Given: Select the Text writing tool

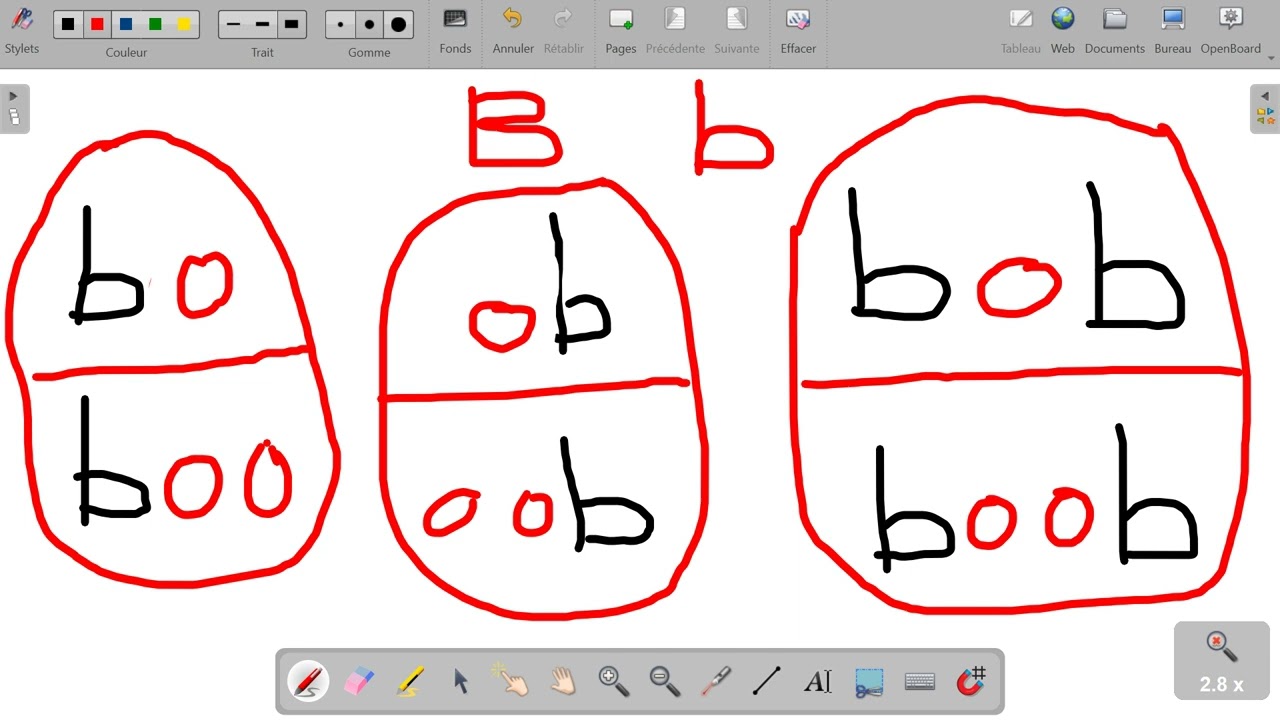Looking at the screenshot, I should pos(818,682).
